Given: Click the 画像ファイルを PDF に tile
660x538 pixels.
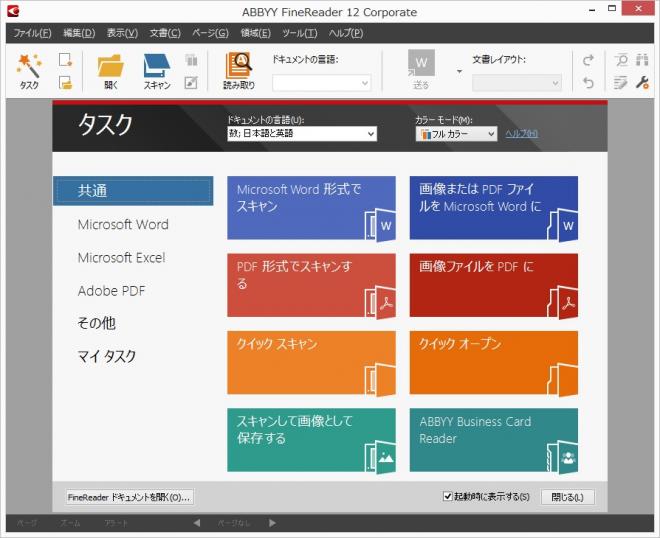Looking at the screenshot, I should coord(494,285).
